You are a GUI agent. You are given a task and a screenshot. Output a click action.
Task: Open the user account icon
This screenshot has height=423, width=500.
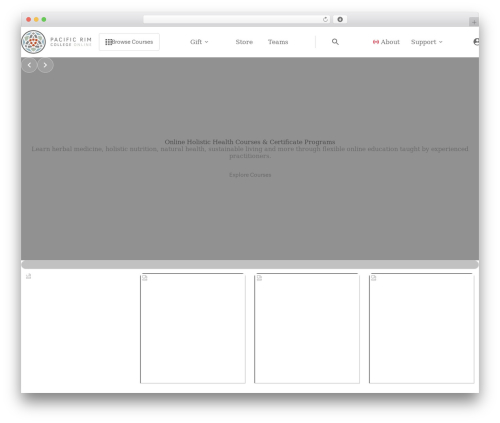click(x=476, y=42)
